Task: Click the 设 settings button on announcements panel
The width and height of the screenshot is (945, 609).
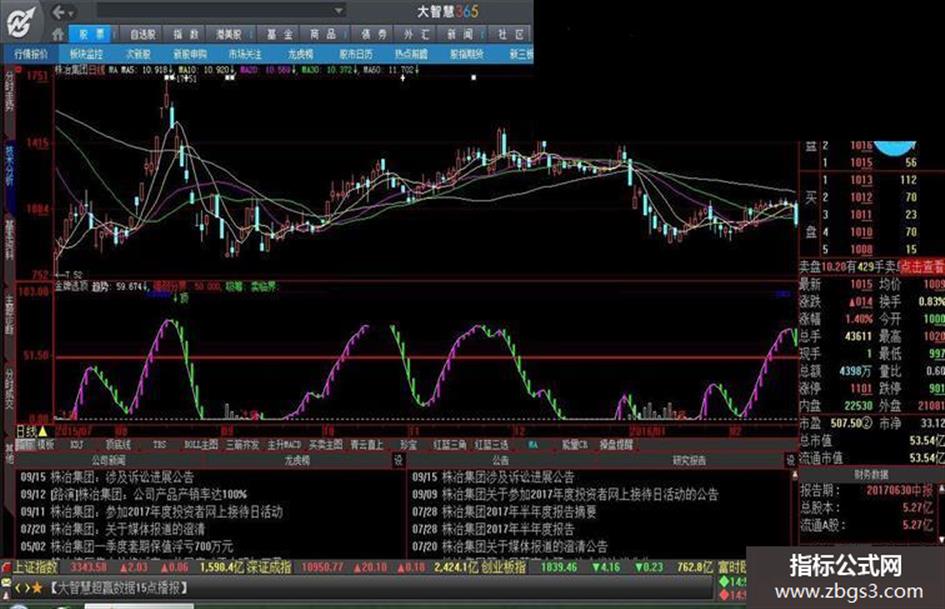Action: pyautogui.click(x=791, y=460)
